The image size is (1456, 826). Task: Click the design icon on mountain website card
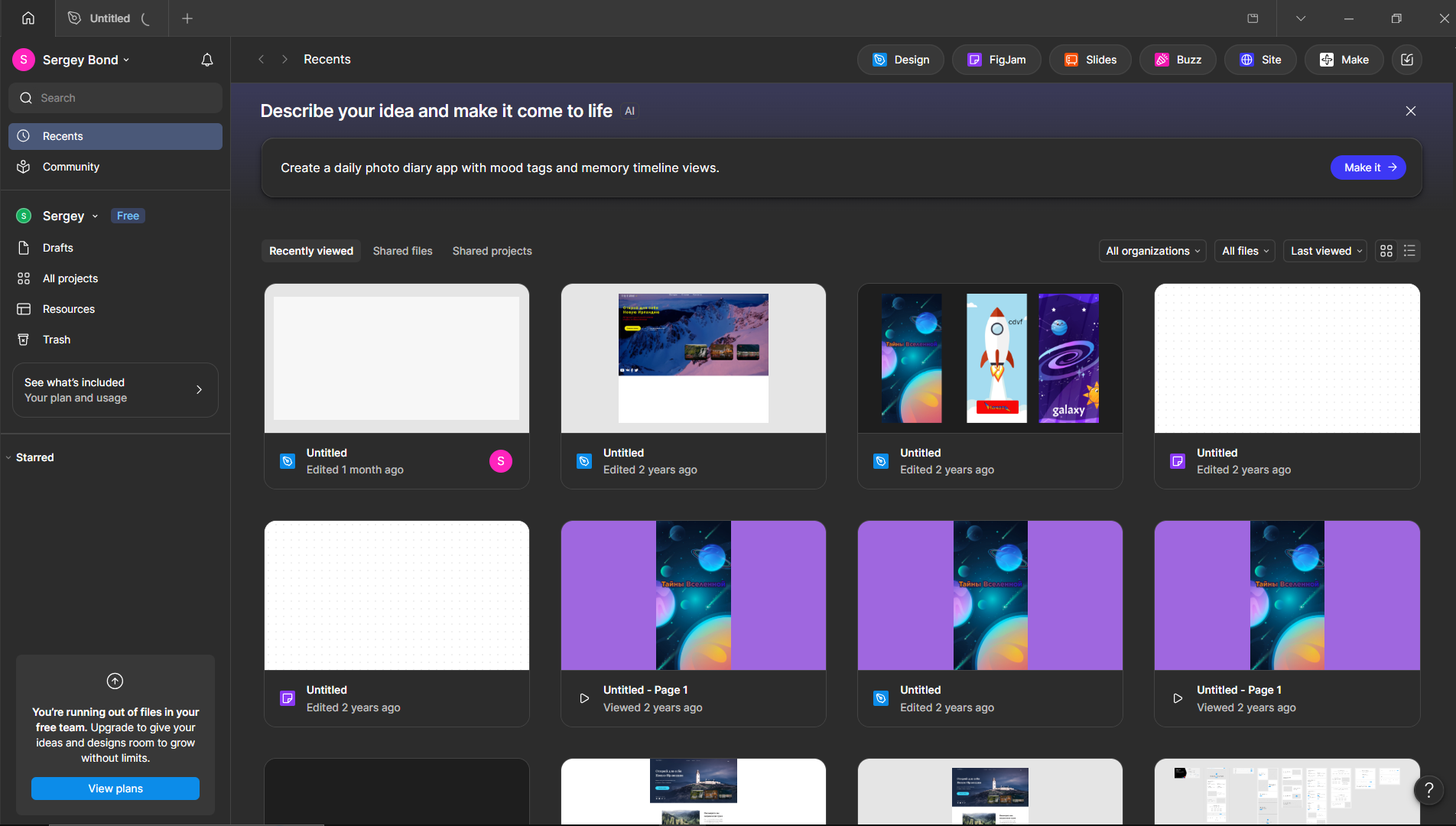[x=584, y=461]
